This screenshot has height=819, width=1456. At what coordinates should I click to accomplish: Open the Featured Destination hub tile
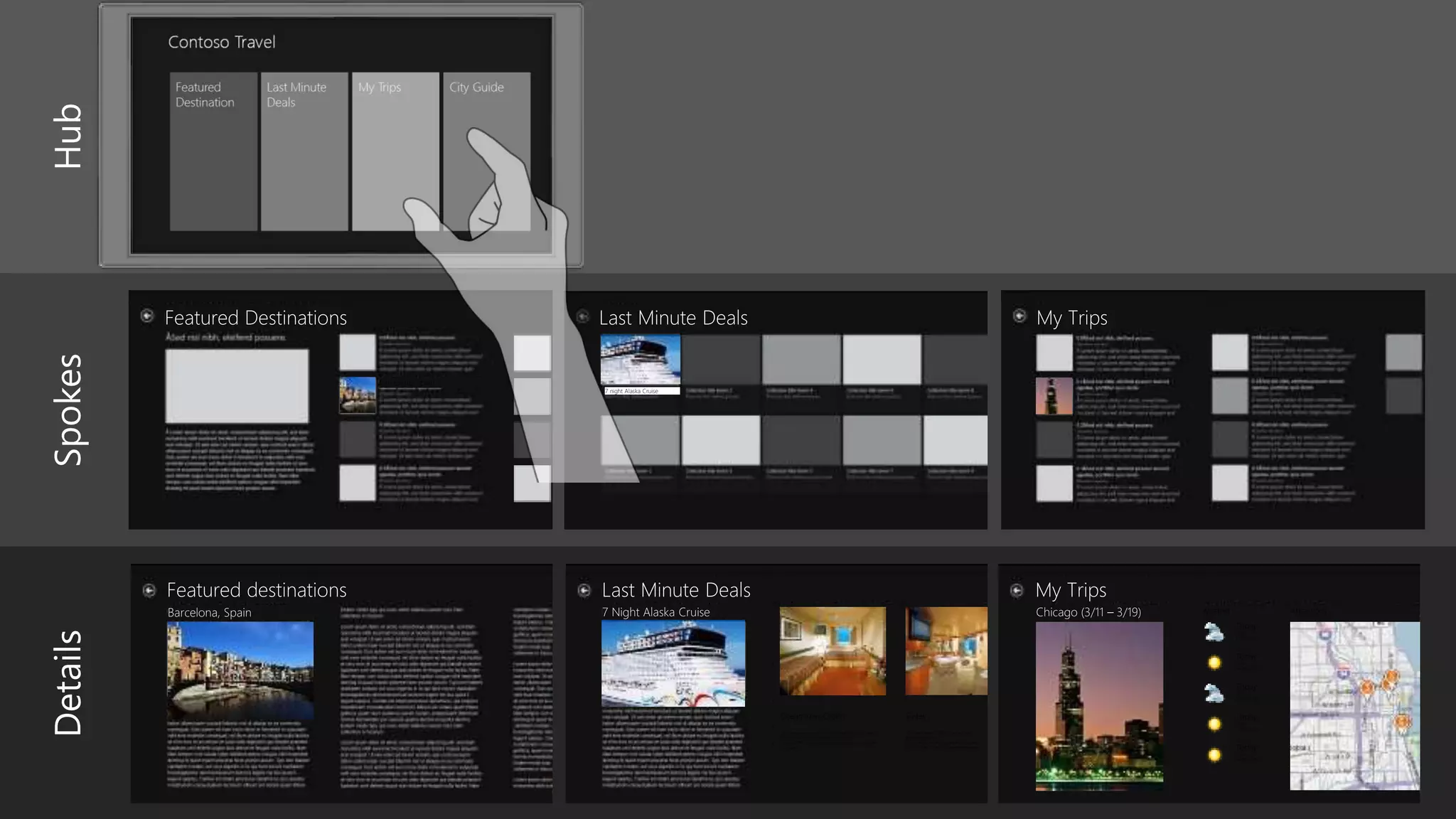[x=213, y=151]
